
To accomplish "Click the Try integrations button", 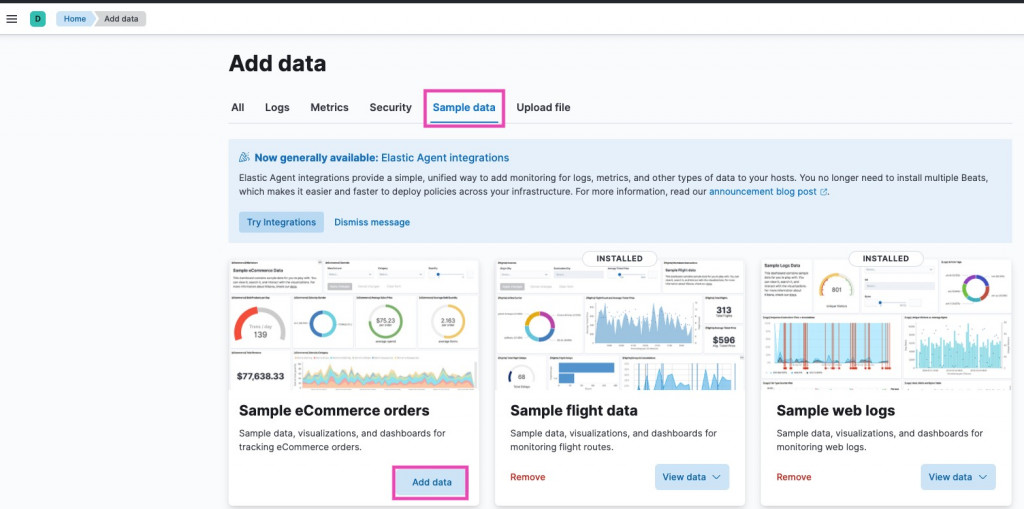I will 281,222.
